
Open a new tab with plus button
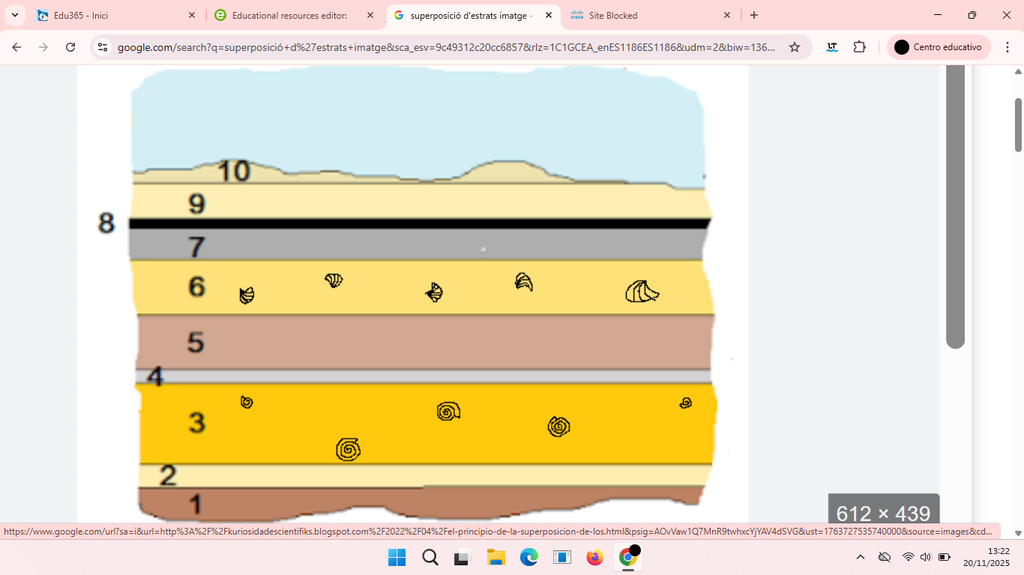(754, 15)
